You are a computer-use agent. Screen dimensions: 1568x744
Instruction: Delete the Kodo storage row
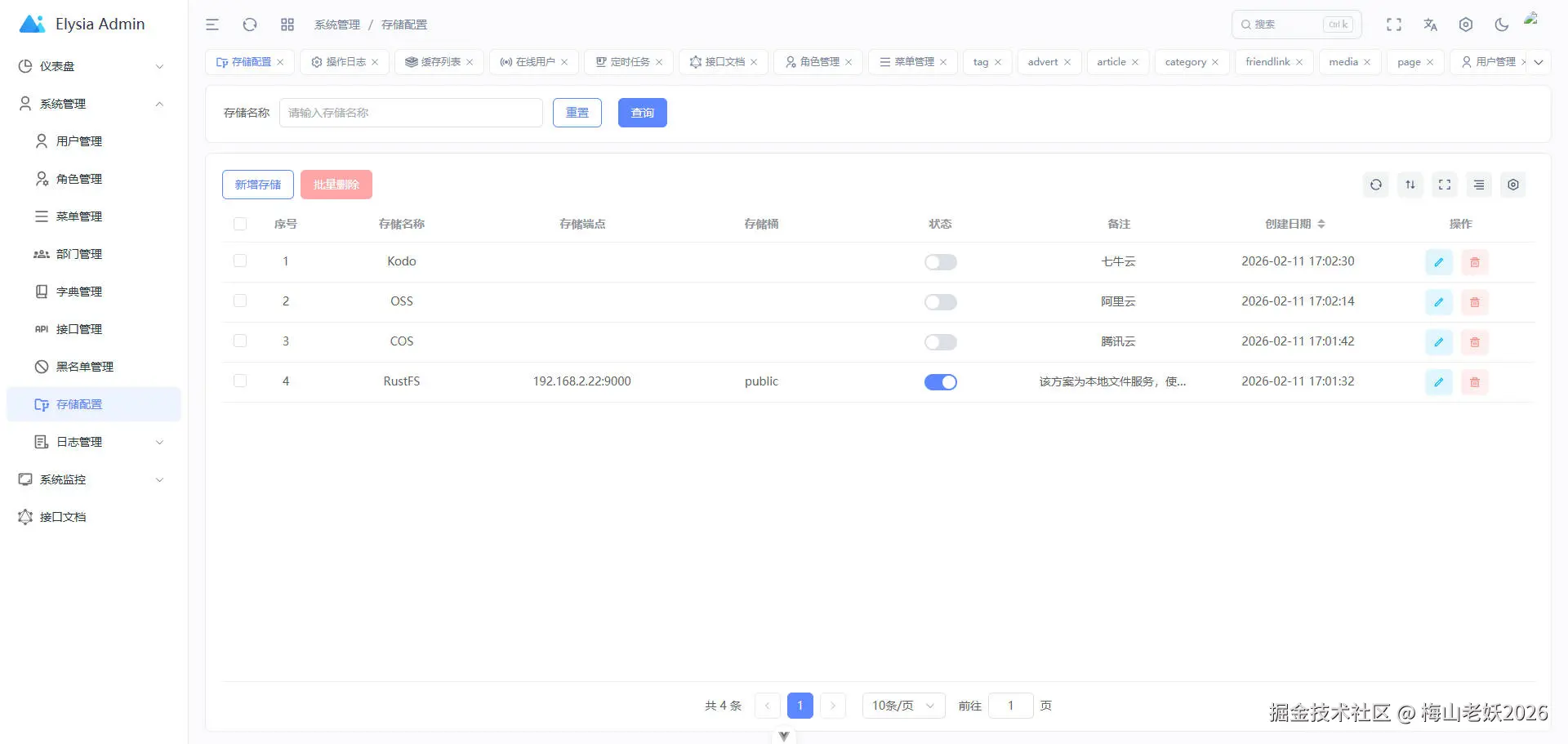pos(1475,262)
